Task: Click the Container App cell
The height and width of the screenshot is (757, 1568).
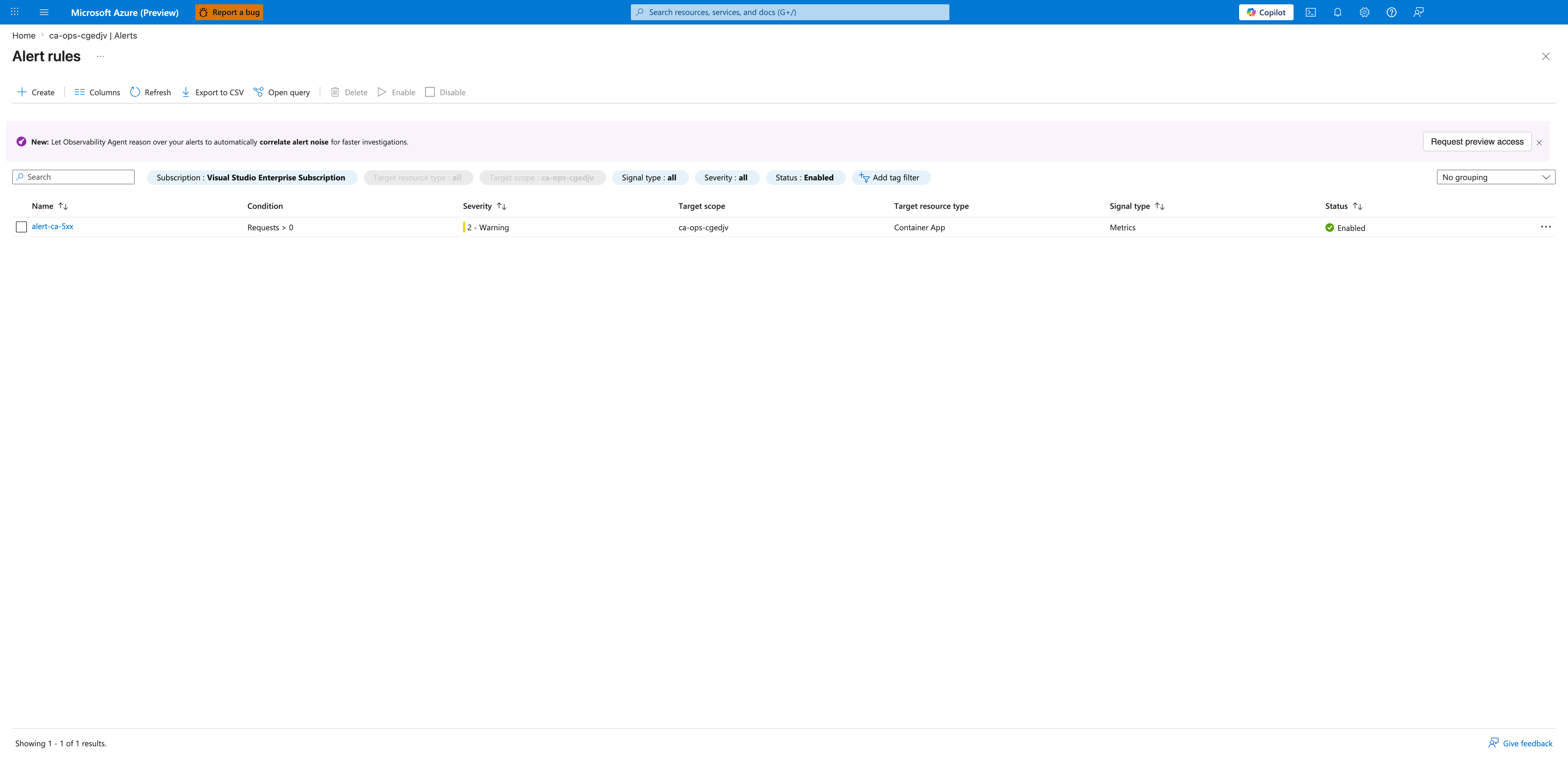Action: point(919,228)
